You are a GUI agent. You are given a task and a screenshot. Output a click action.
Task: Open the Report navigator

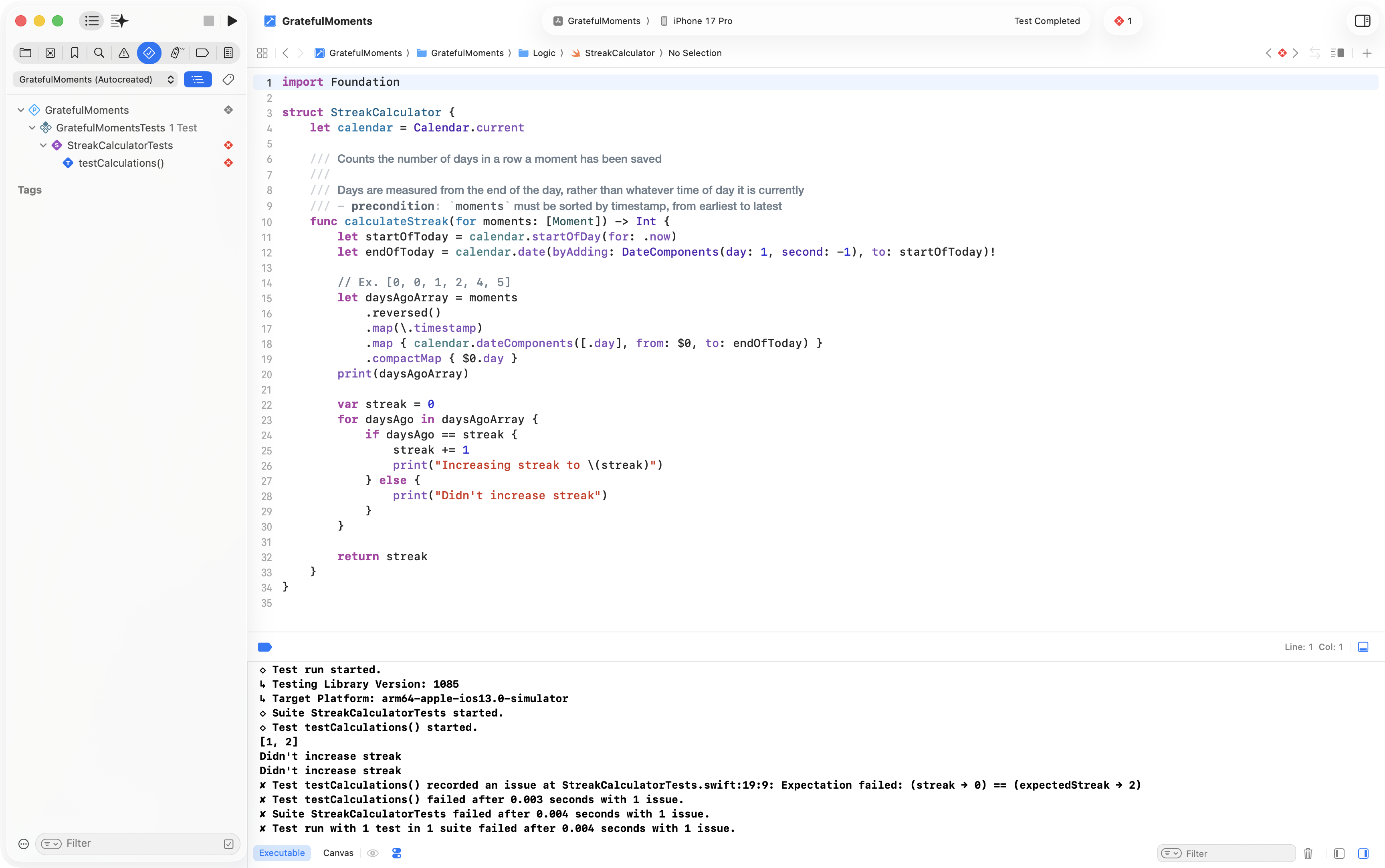(228, 53)
